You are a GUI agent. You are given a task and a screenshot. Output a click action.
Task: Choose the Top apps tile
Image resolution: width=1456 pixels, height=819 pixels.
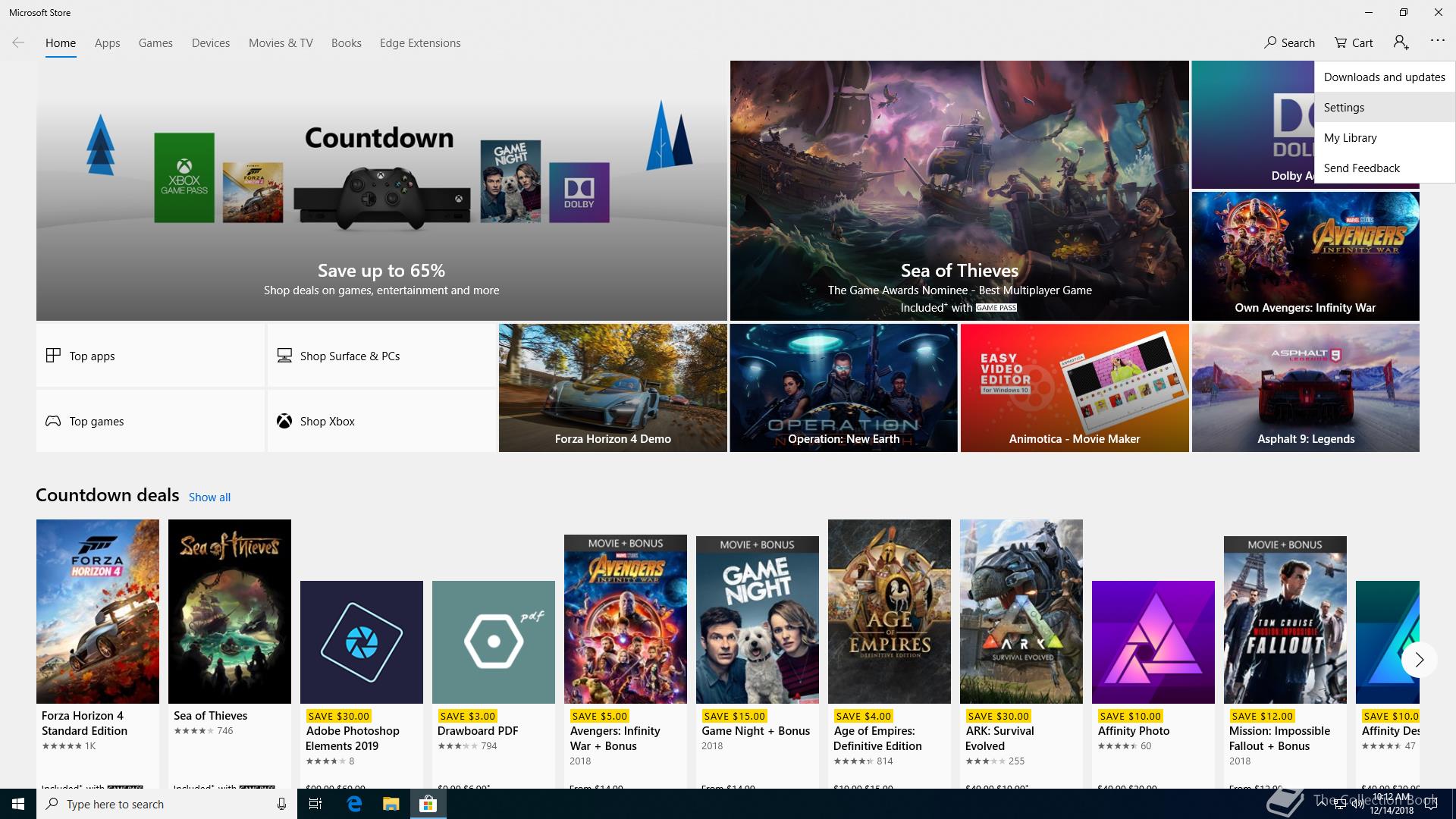pyautogui.click(x=150, y=356)
